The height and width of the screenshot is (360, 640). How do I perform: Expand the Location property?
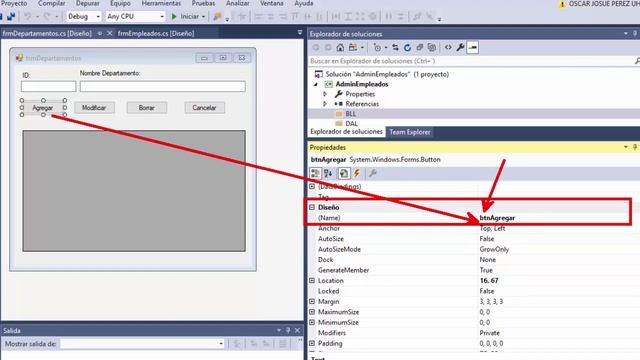coord(312,281)
